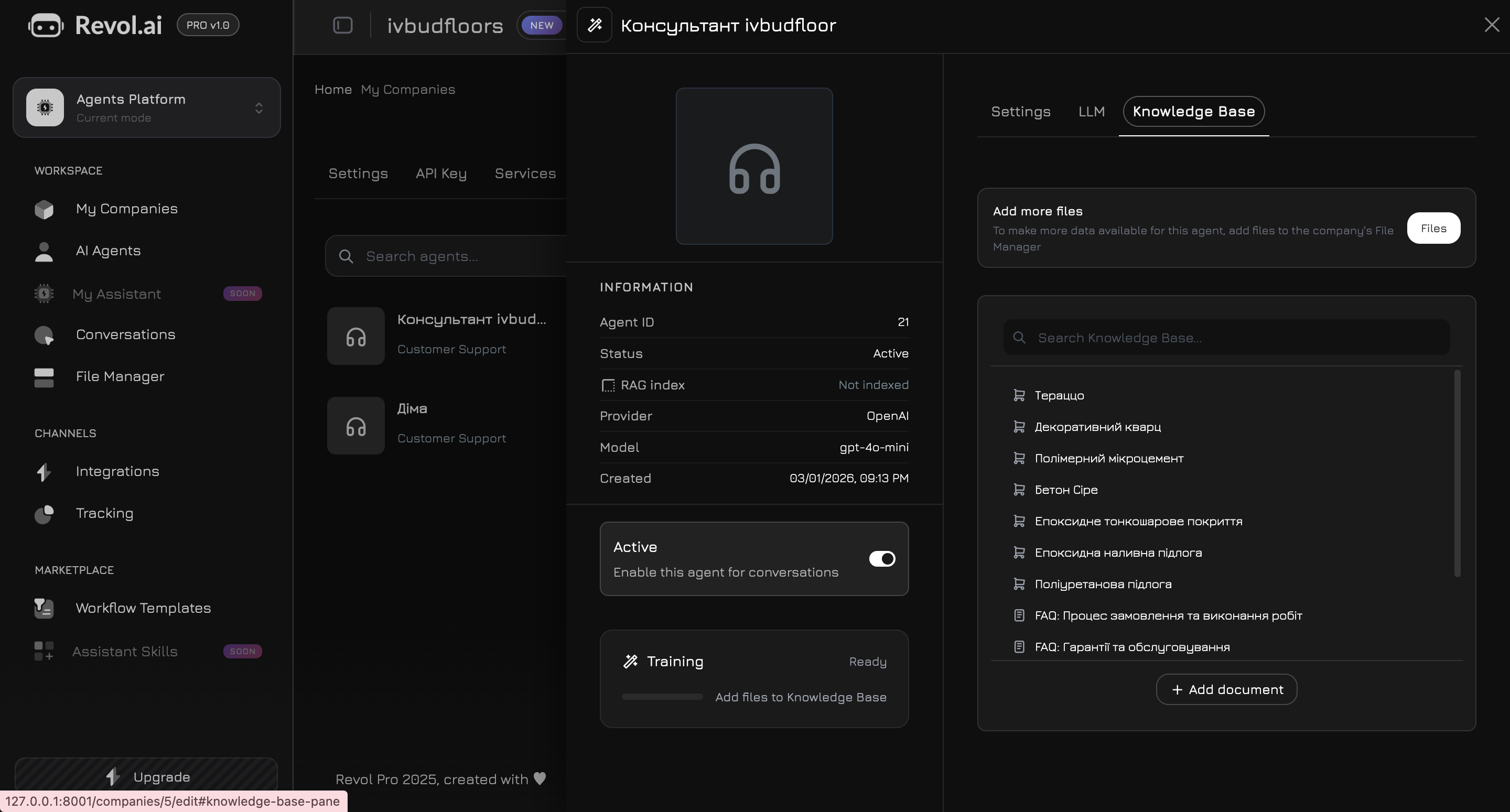Click the Add document button

1226,689
